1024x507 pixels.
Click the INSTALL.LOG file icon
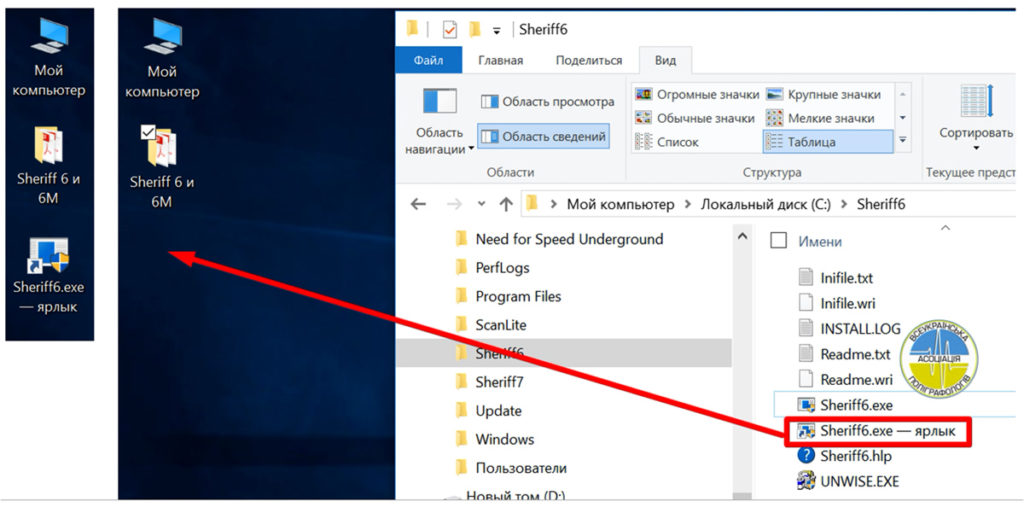(x=807, y=328)
